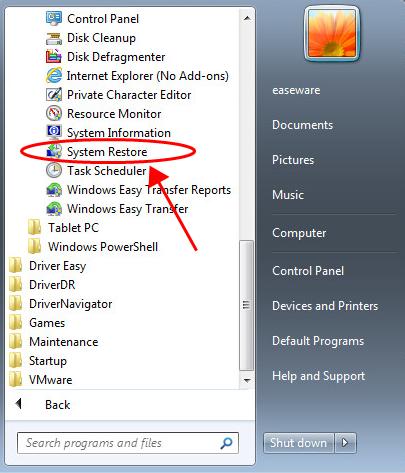This screenshot has height=473, width=405.
Task: Click the user account flower picture
Action: tap(332, 34)
